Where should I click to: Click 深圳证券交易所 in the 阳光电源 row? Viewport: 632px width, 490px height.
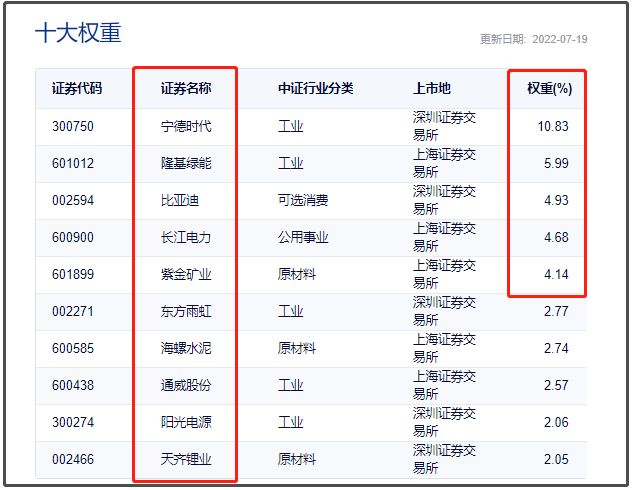444,422
